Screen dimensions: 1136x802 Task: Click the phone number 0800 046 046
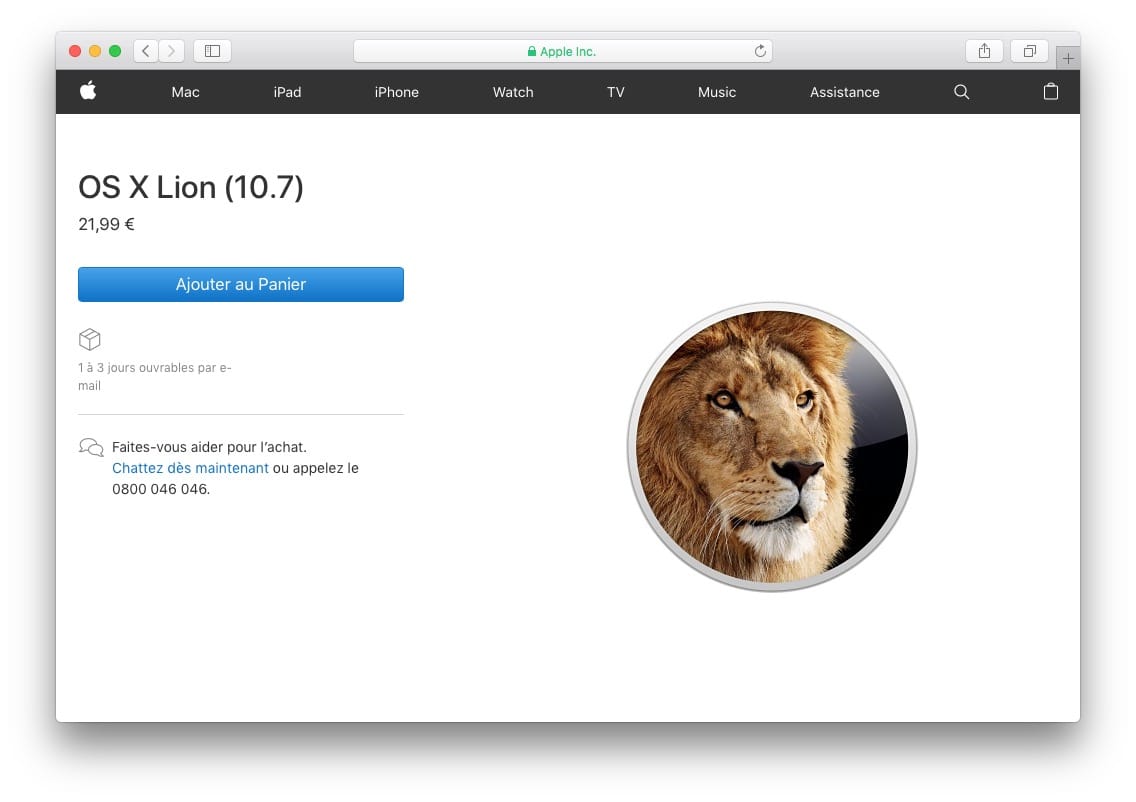coord(160,489)
